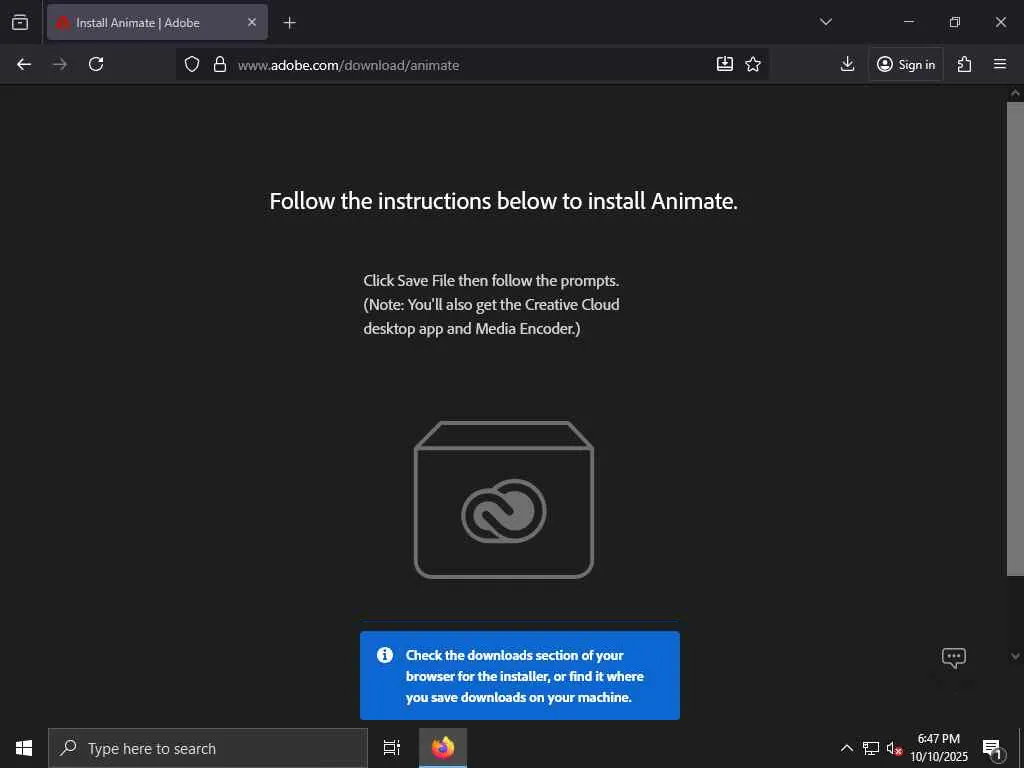Screen dimensions: 1024x768
Task: Bookmark this page with the star
Action: [753, 64]
